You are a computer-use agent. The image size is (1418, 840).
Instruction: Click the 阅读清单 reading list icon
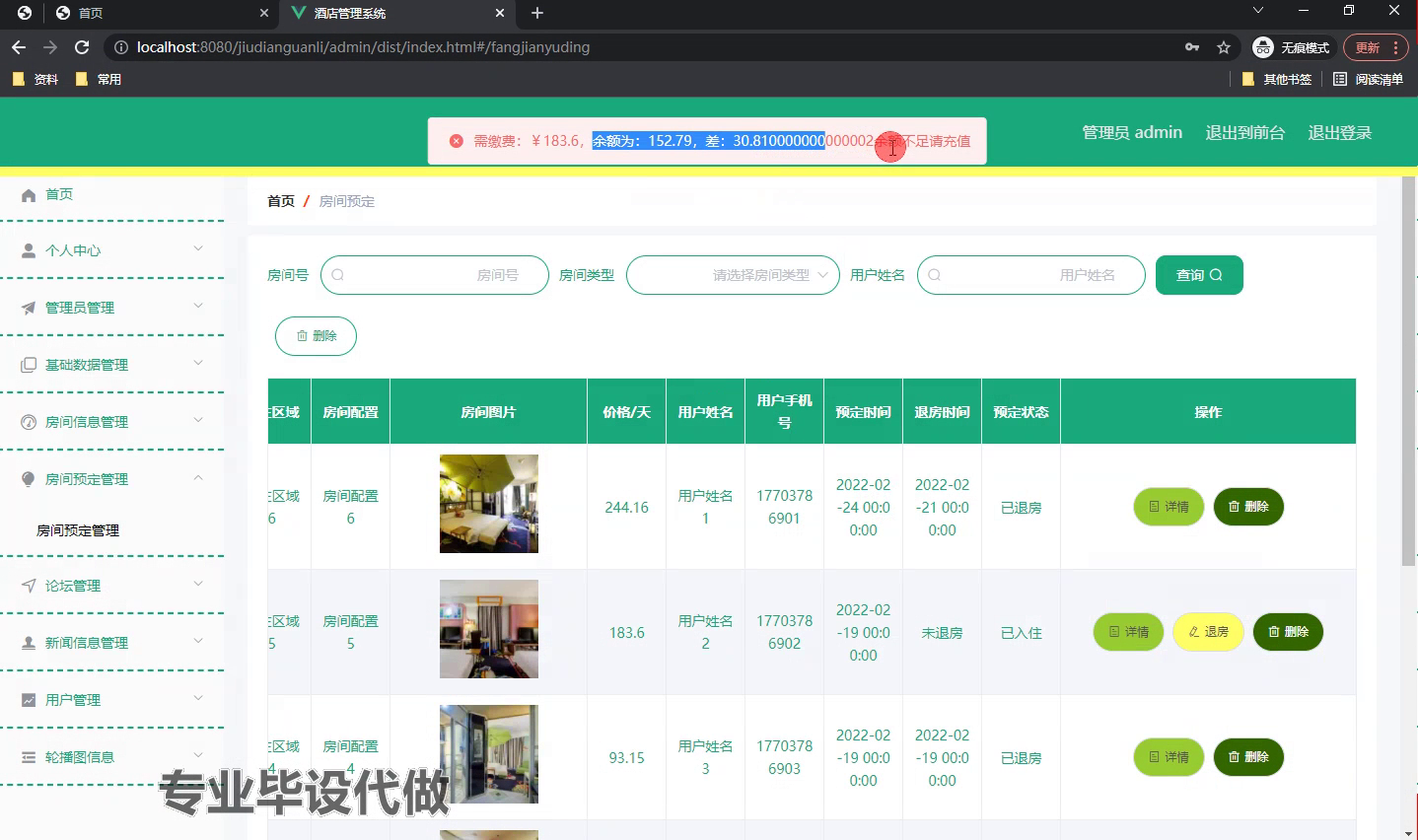click(1340, 79)
